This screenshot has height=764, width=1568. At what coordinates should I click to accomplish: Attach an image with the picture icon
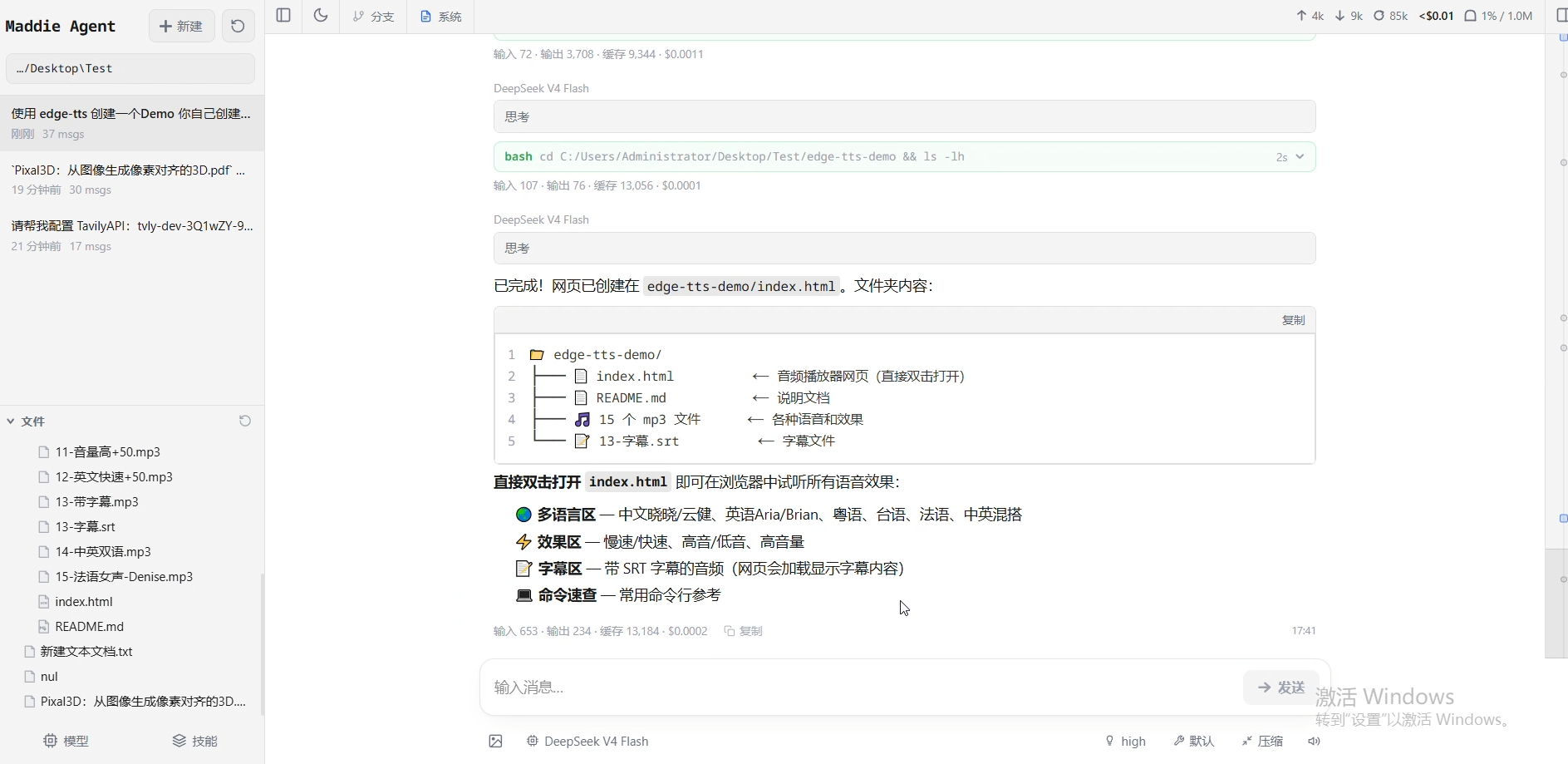click(x=496, y=741)
